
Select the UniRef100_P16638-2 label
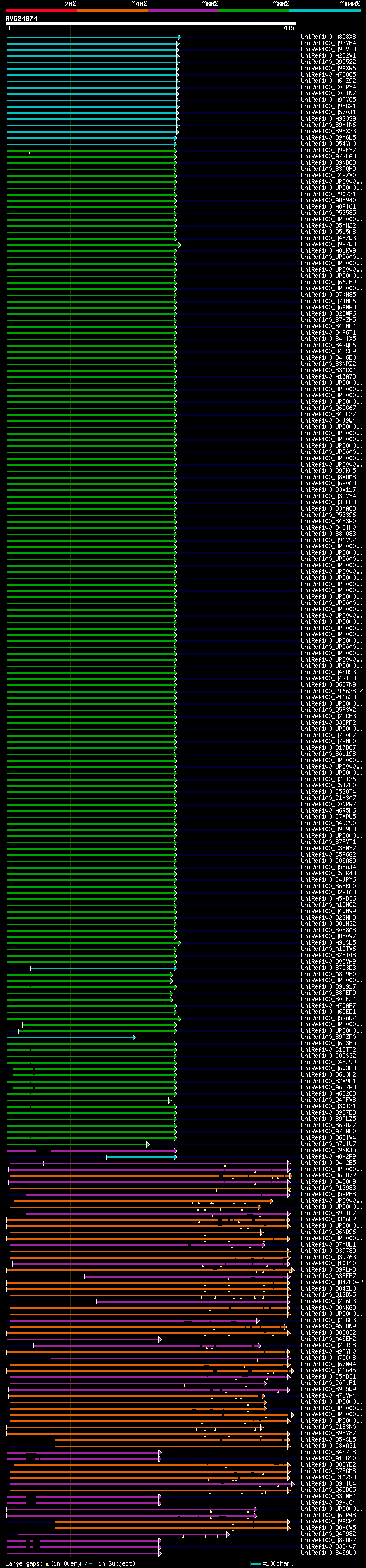(332, 691)
